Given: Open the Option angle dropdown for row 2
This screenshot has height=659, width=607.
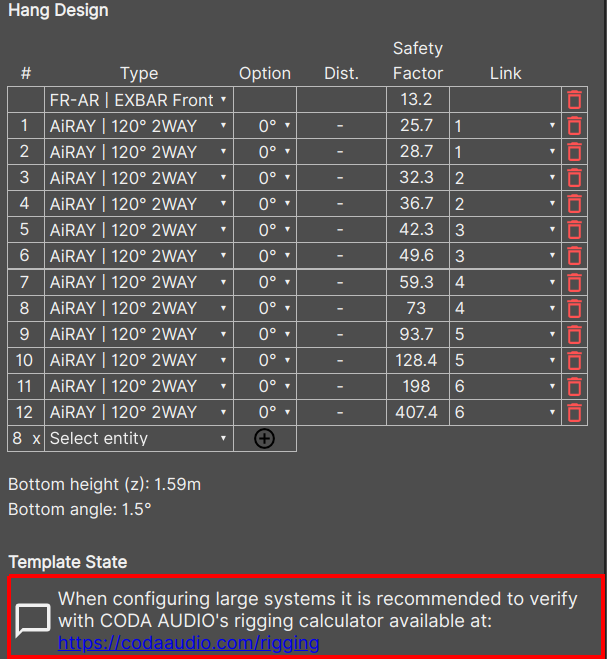Looking at the screenshot, I should coord(265,152).
